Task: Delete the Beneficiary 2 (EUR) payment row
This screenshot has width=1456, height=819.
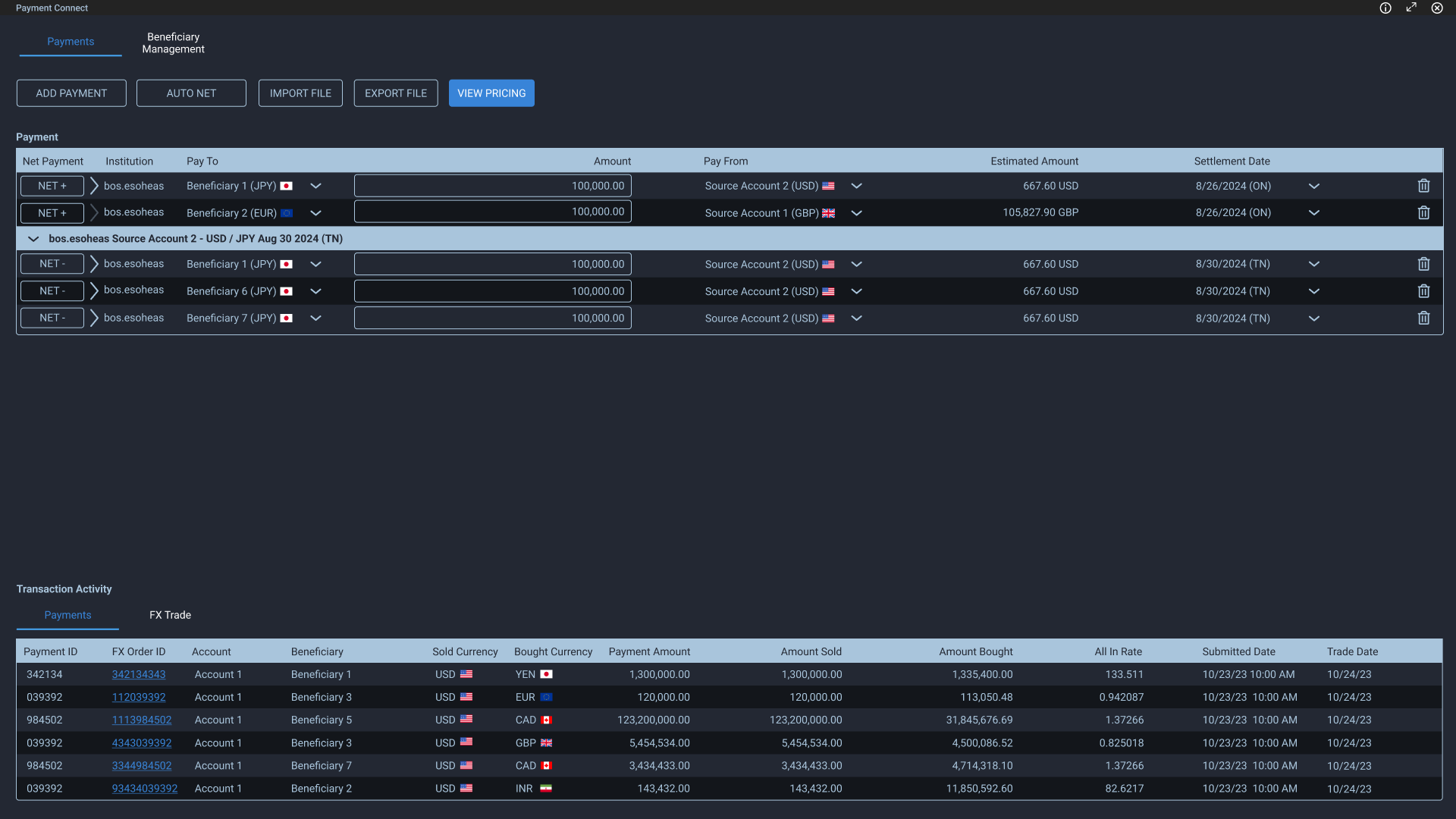Action: [x=1423, y=213]
